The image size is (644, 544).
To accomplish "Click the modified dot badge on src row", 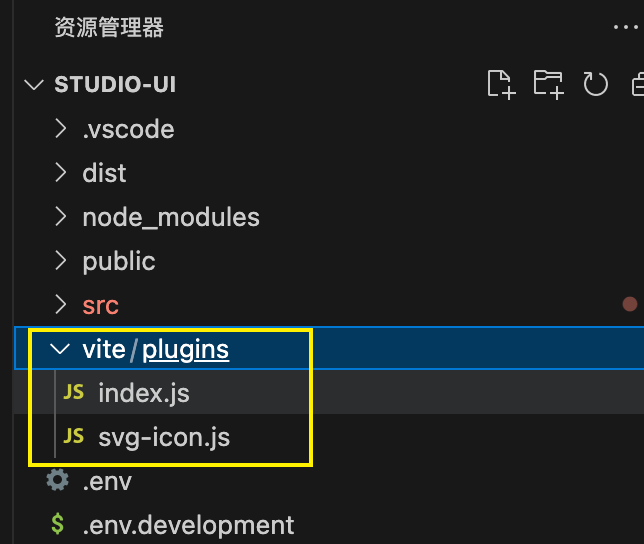I will 630,304.
